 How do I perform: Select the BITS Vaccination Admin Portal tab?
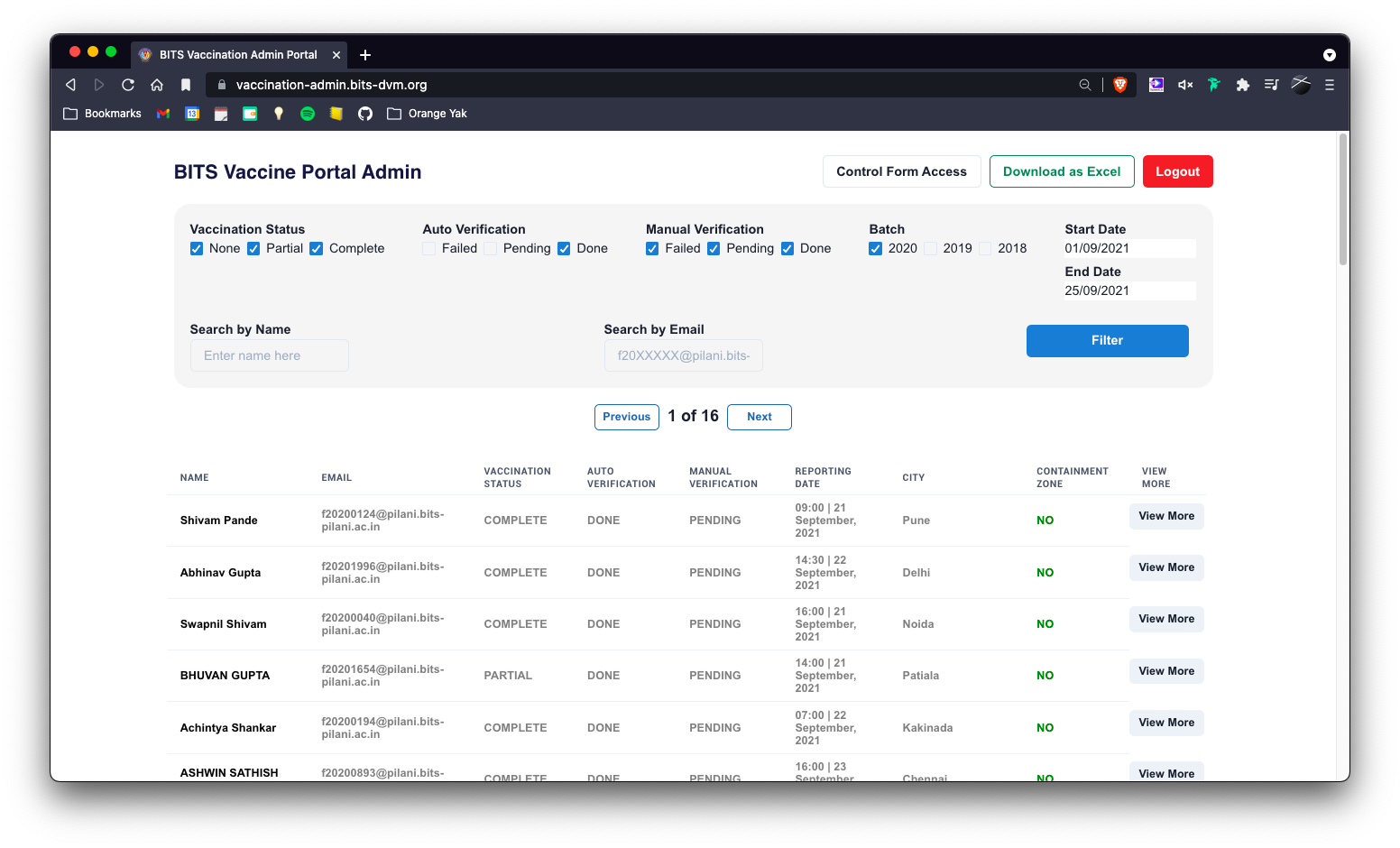[238, 55]
